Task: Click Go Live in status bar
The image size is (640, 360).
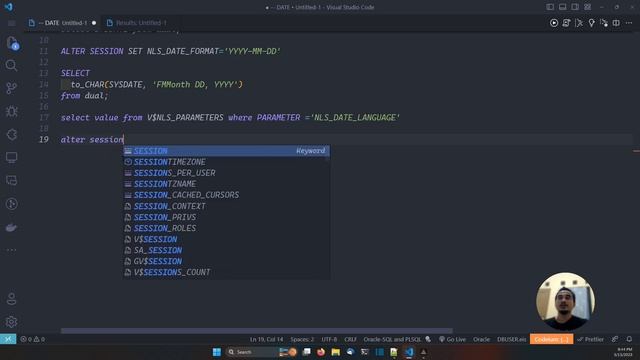Action: pyautogui.click(x=452, y=339)
